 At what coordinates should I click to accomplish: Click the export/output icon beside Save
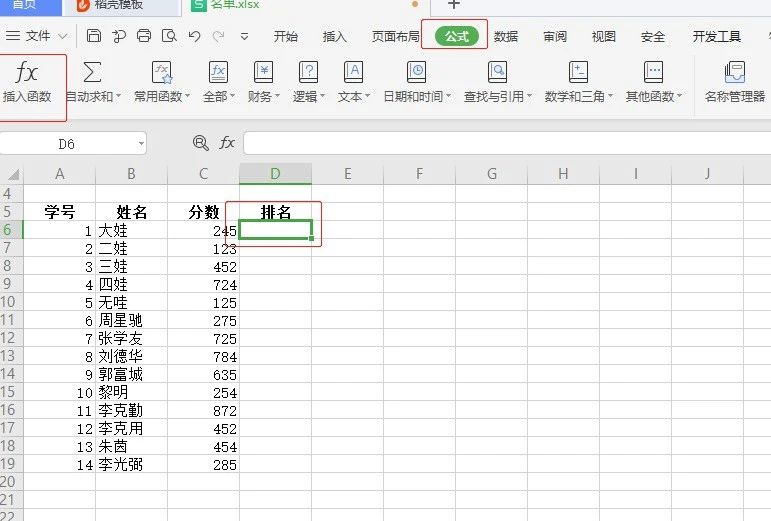coord(119,36)
